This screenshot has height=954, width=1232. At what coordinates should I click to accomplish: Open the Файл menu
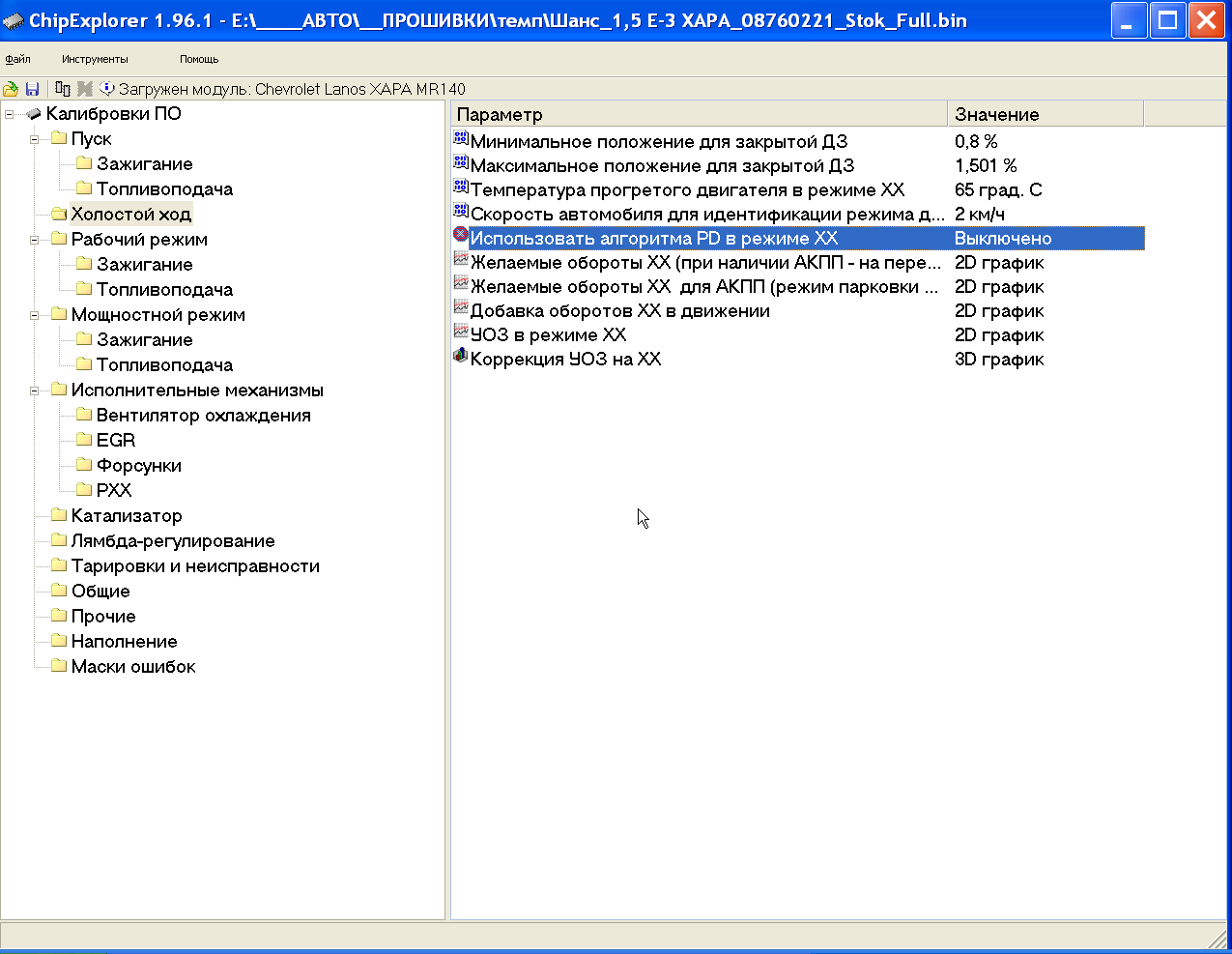pyautogui.click(x=17, y=59)
